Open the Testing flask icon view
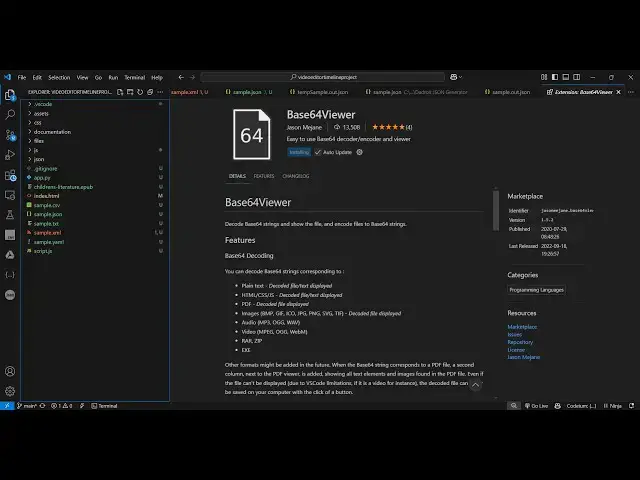Screen dimensions: 640x480 [x=10, y=215]
